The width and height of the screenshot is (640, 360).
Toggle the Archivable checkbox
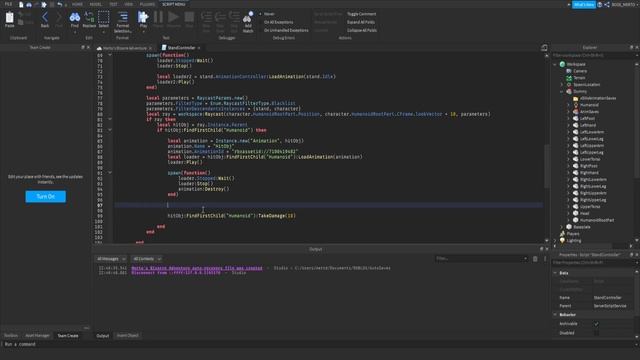coord(596,324)
